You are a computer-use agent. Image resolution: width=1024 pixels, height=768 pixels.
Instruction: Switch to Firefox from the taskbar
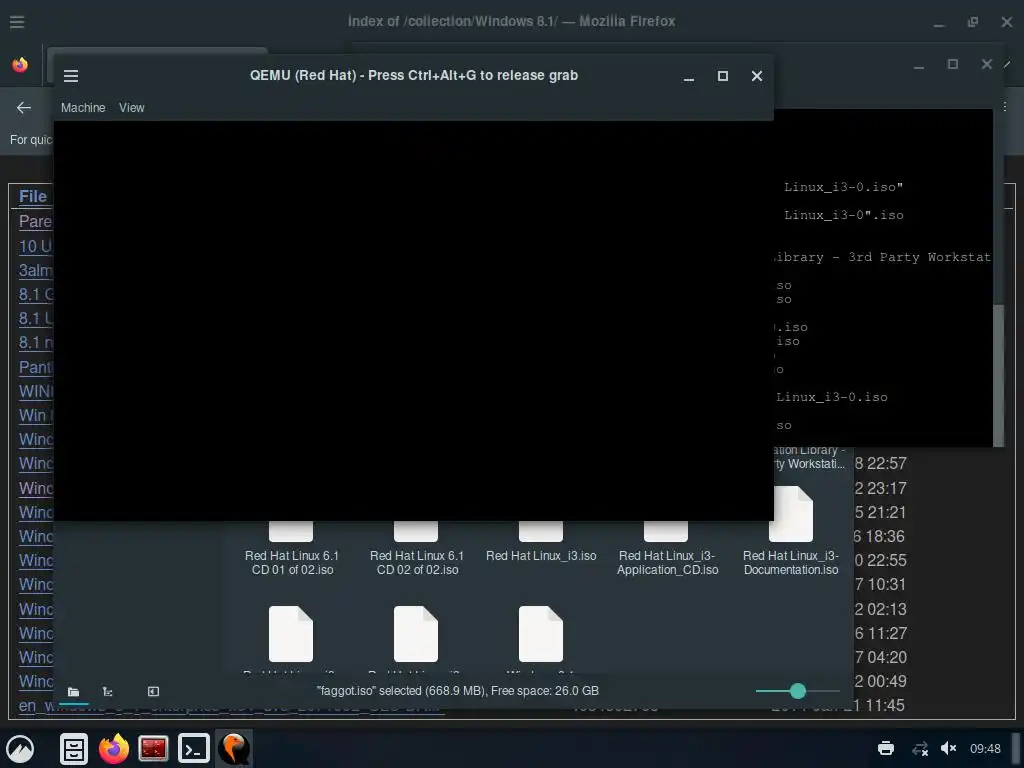point(114,748)
